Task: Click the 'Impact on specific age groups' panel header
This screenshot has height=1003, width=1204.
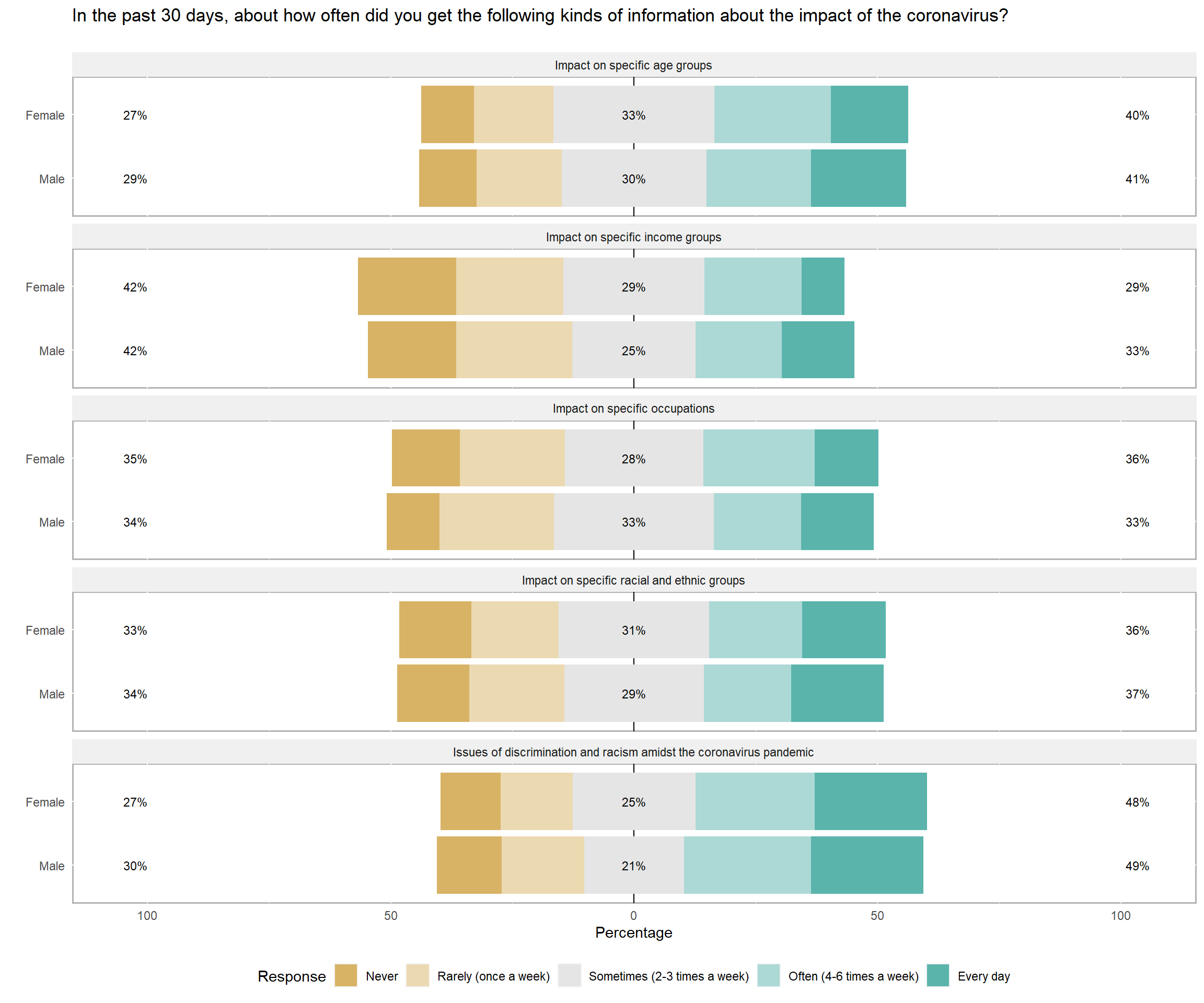Action: point(633,65)
